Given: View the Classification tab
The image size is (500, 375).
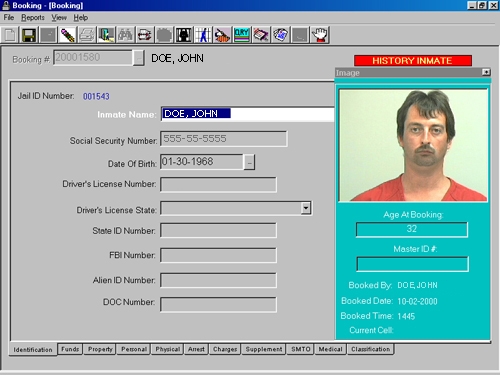Looking at the screenshot, I should pos(370,349).
